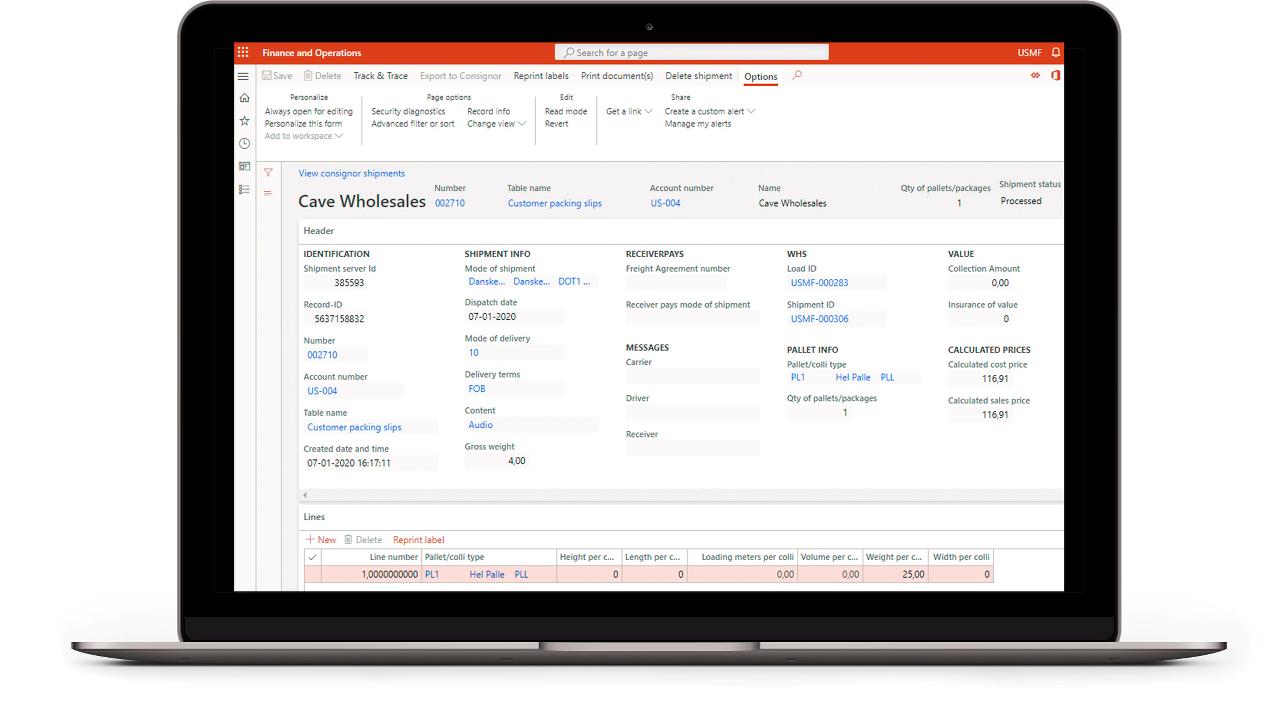The height and width of the screenshot is (702, 1272).
Task: Toggle the select-all checkmark in Lines grid
Action: 312,558
